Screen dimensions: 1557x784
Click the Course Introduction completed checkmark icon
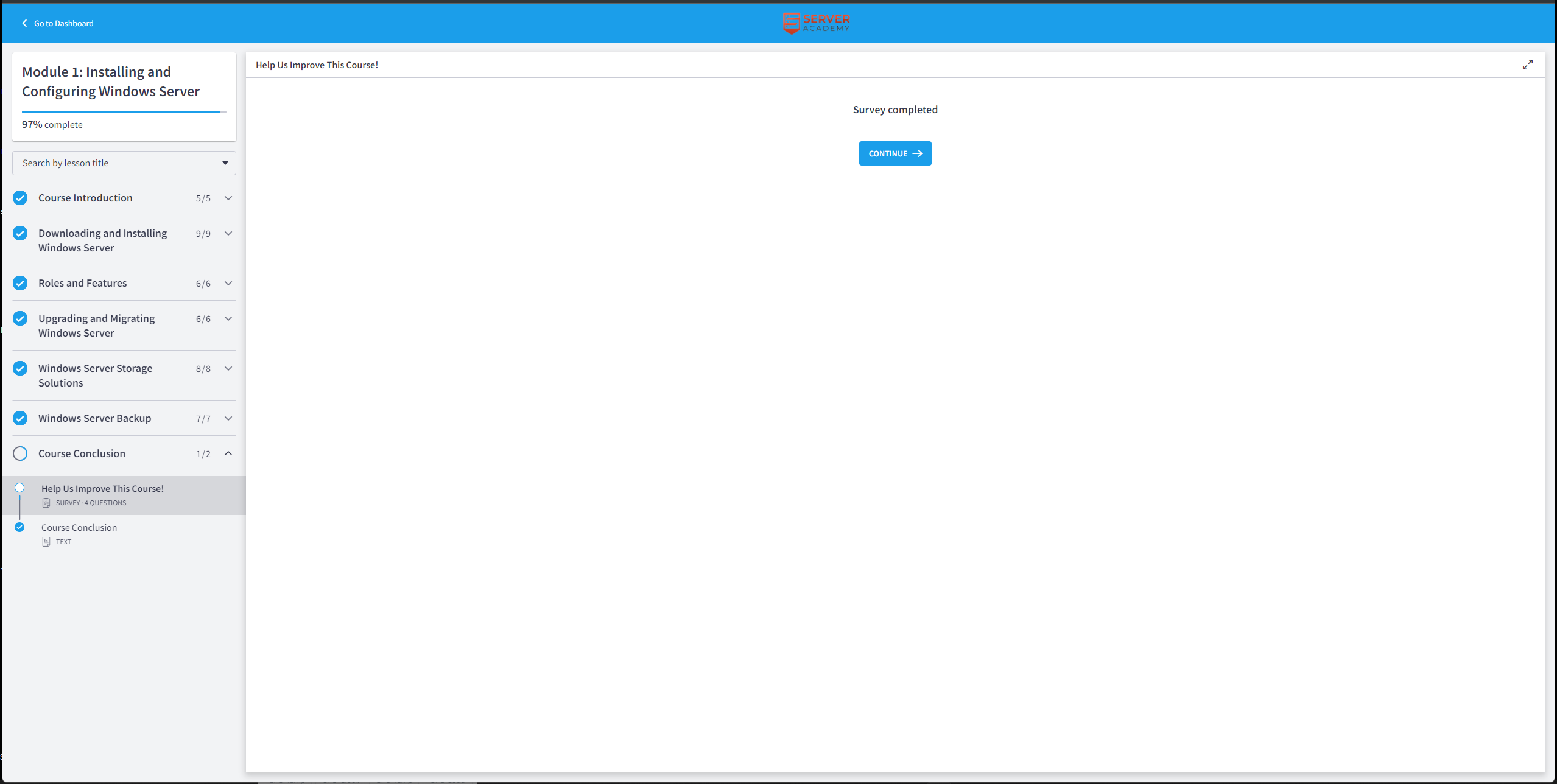click(20, 198)
